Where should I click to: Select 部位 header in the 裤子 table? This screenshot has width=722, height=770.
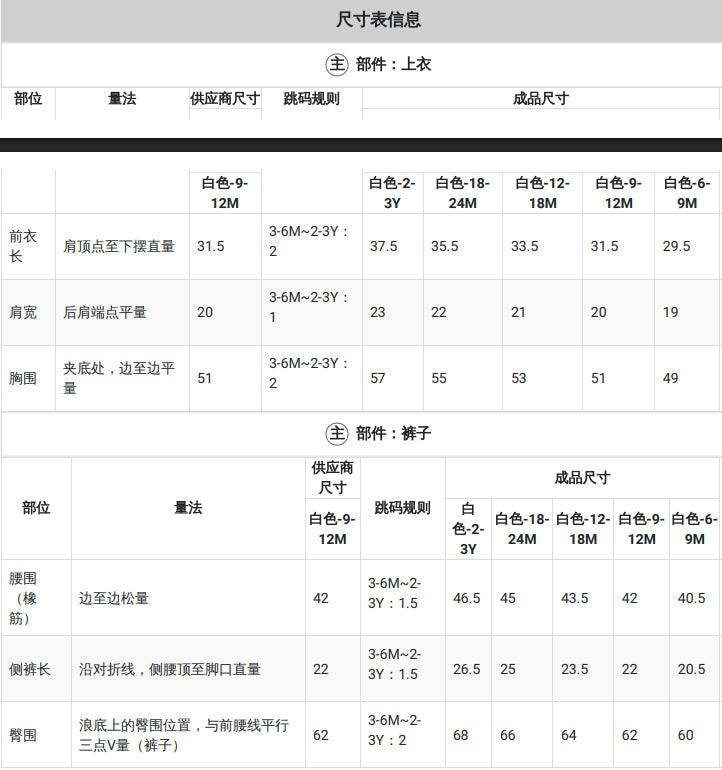36,508
